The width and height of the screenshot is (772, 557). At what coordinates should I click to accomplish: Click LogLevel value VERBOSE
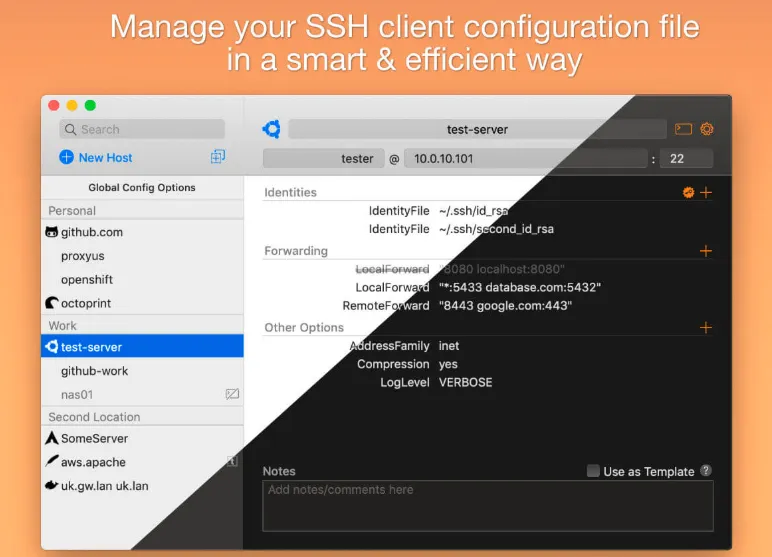(x=465, y=382)
